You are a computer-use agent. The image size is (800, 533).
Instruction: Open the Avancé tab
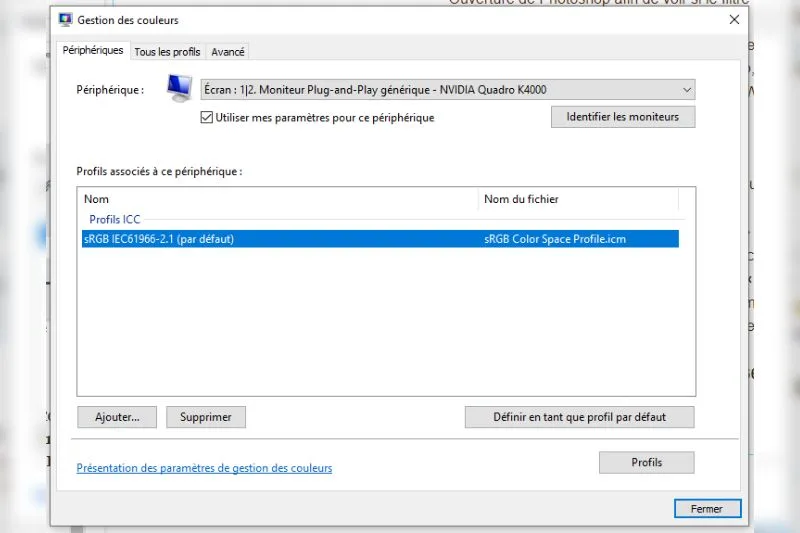[x=228, y=52]
